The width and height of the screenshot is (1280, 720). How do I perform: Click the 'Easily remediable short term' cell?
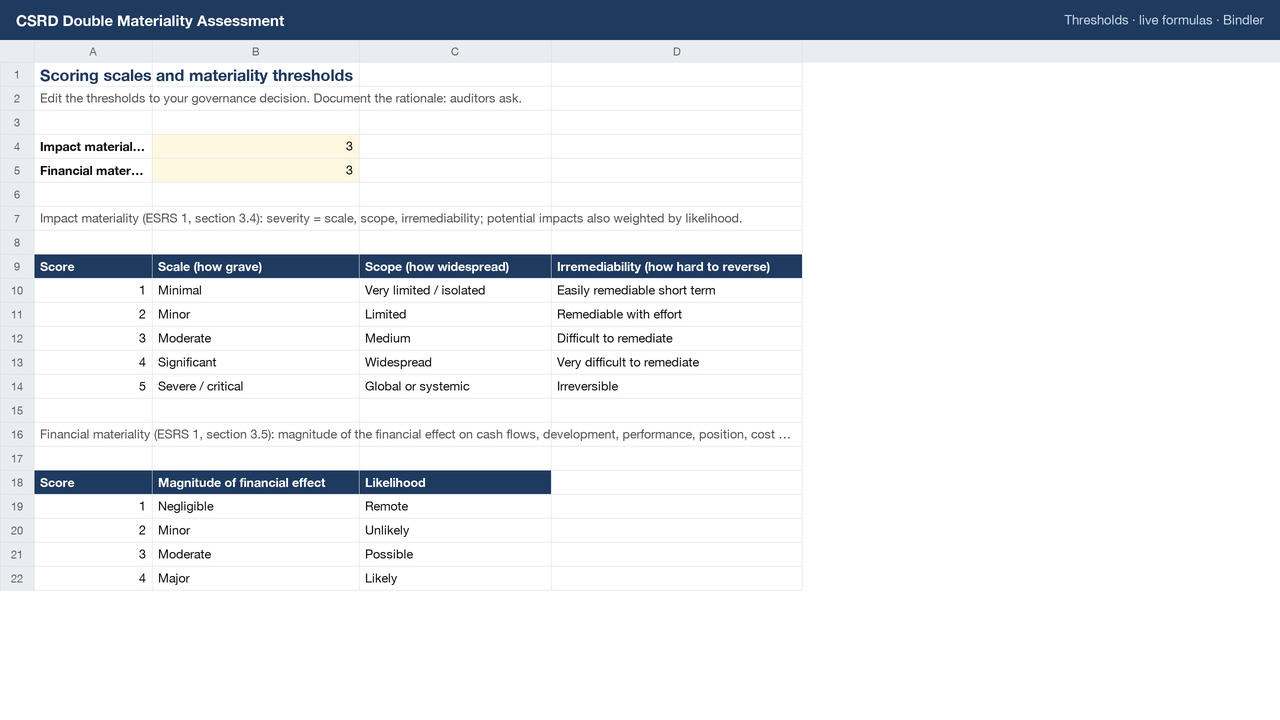point(677,291)
